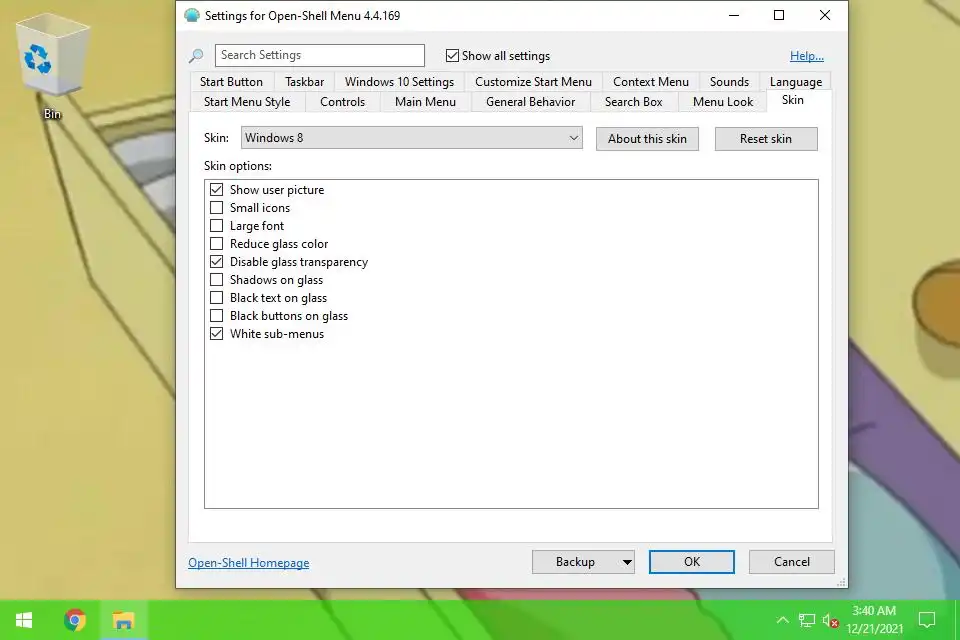Close the Open-Shell settings window
This screenshot has height=640, width=960.
click(825, 15)
